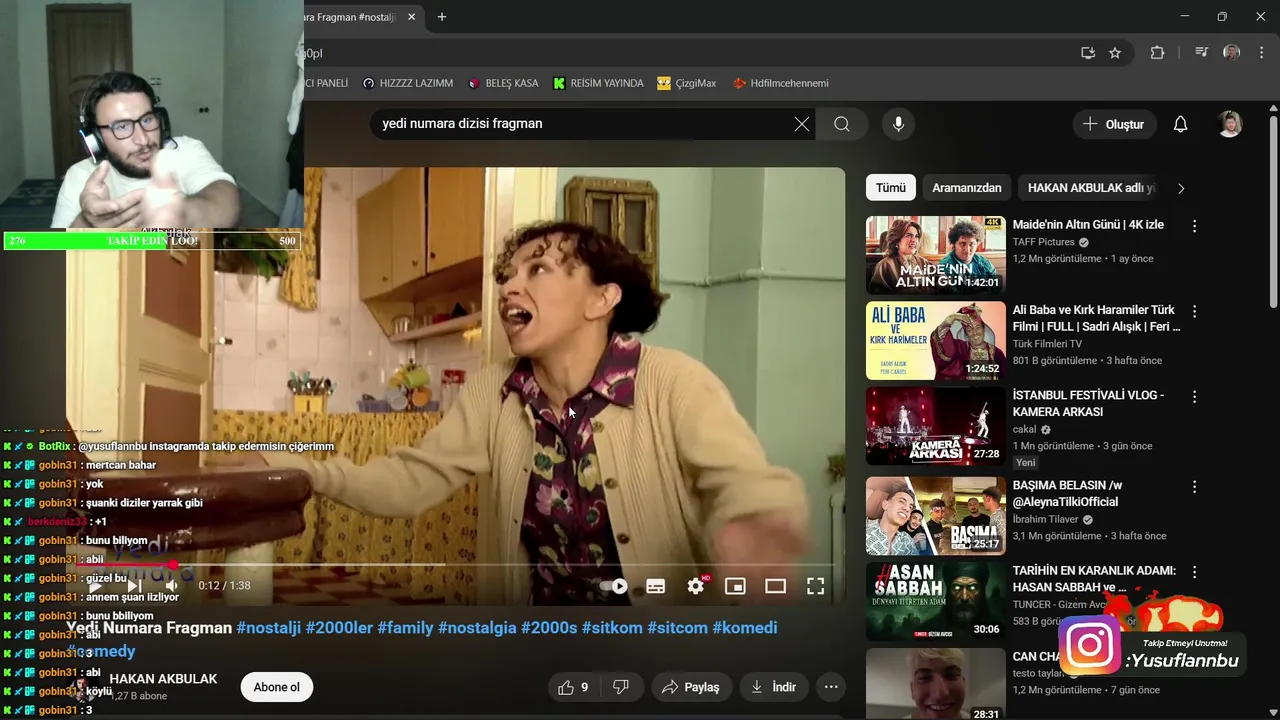The image size is (1280, 720).
Task: Skip to the next video
Action: (132, 586)
